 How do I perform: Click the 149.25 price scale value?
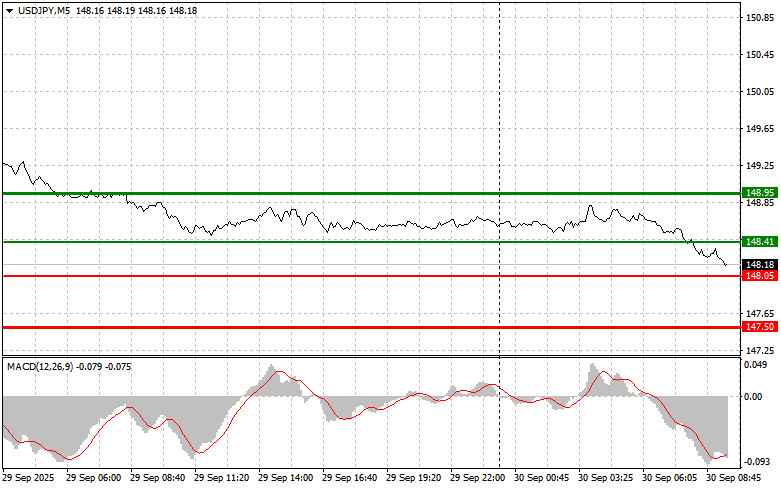[x=760, y=166]
